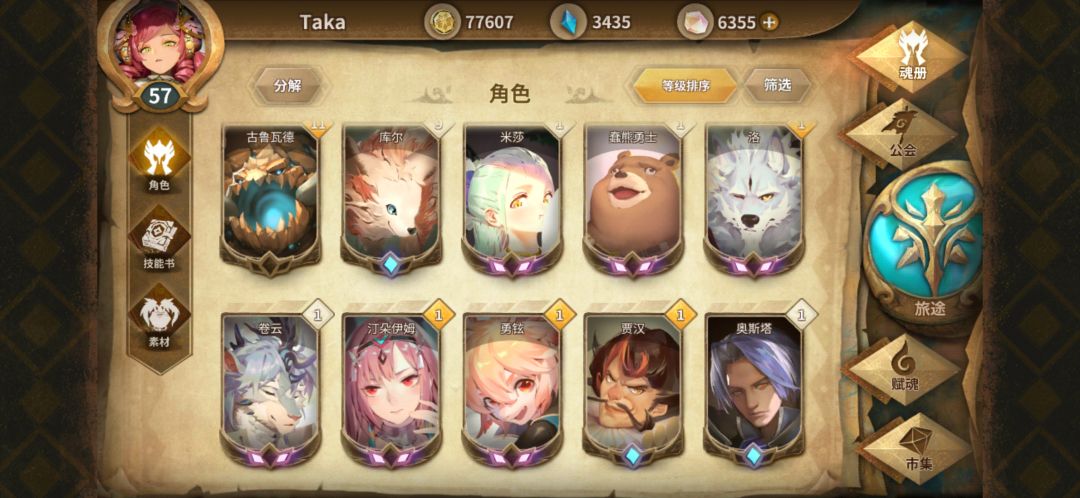Click the gold coin currency icon

click(441, 22)
